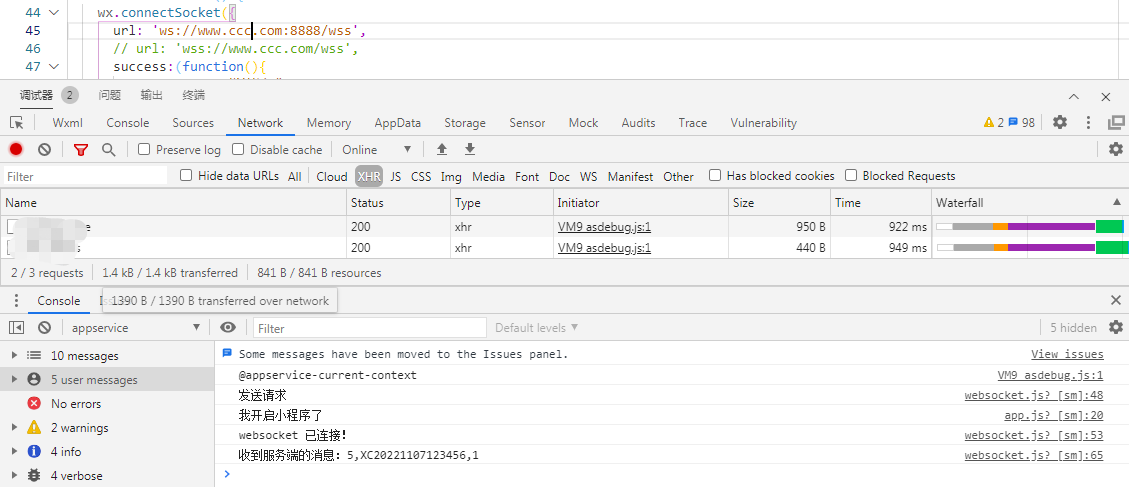Toggle the network filter funnel icon
This screenshot has width=1129, height=487.
81,150
